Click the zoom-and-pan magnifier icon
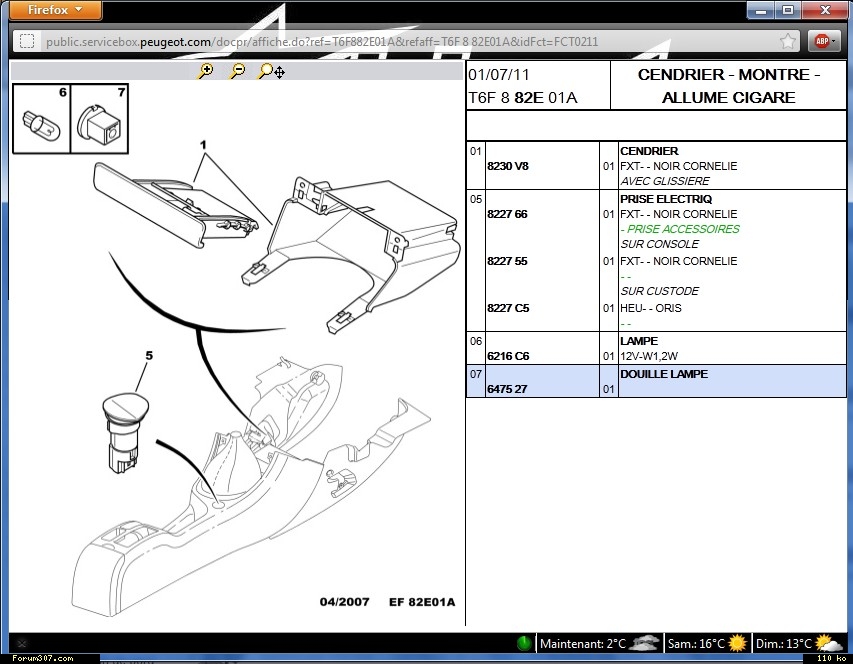The width and height of the screenshot is (853, 664). (271, 71)
